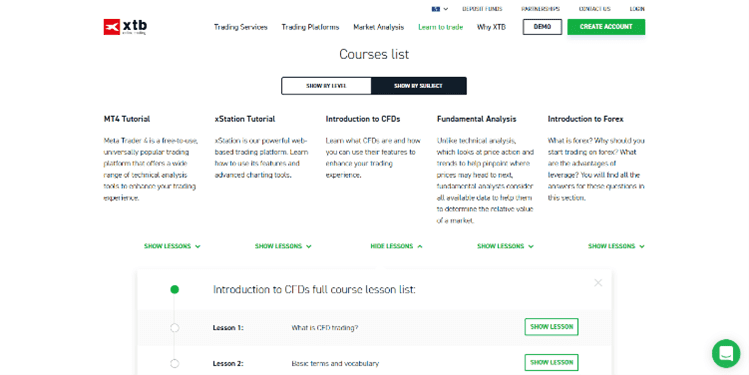Image resolution: width=749 pixels, height=375 pixels.
Task: Open Deposit Funds link
Action: (x=482, y=9)
